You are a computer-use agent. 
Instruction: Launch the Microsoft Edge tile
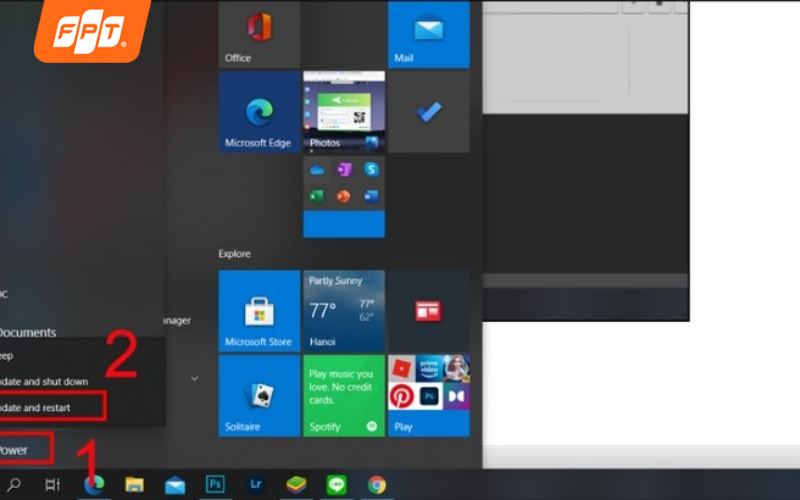pos(259,112)
